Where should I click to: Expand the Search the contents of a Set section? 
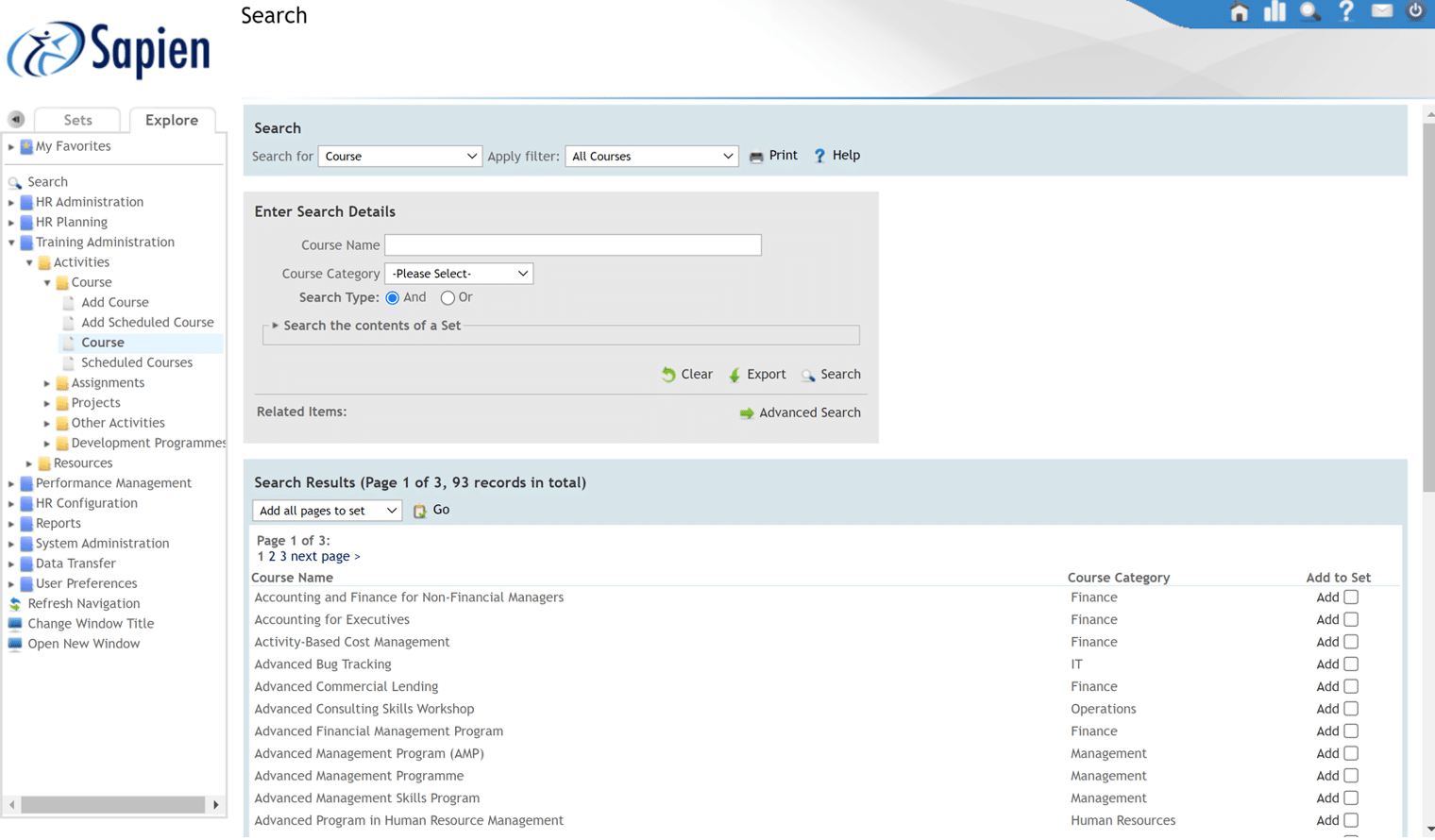click(275, 326)
